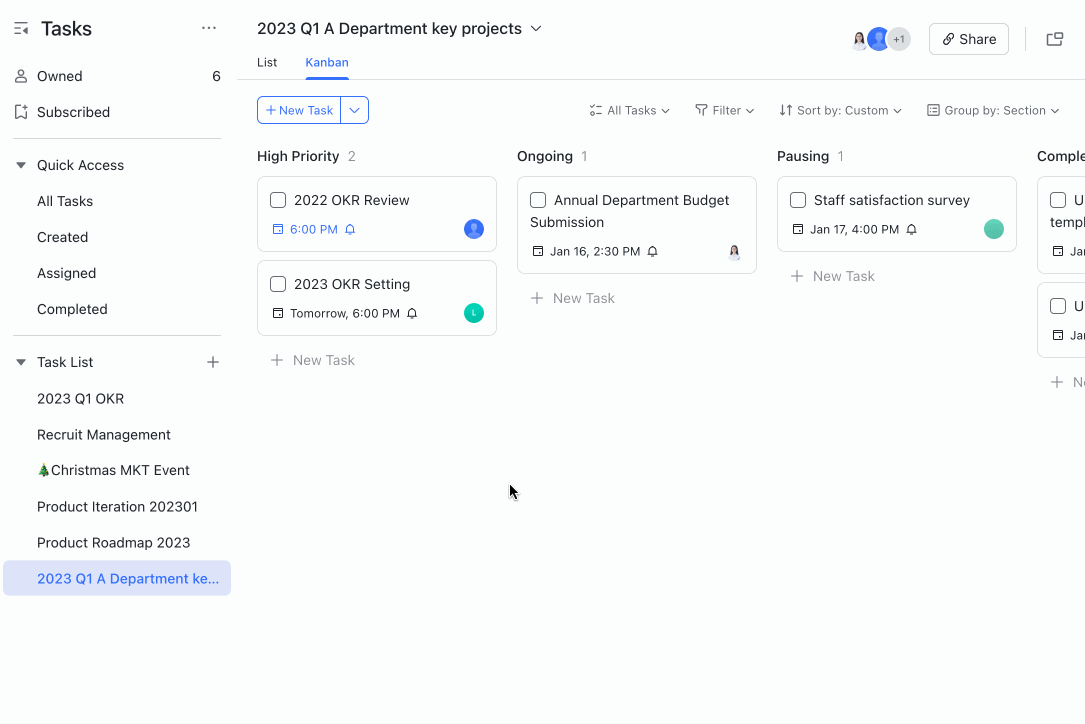Check off the 2023 OKR Setting task
This screenshot has width=1085, height=724.
coord(278,284)
